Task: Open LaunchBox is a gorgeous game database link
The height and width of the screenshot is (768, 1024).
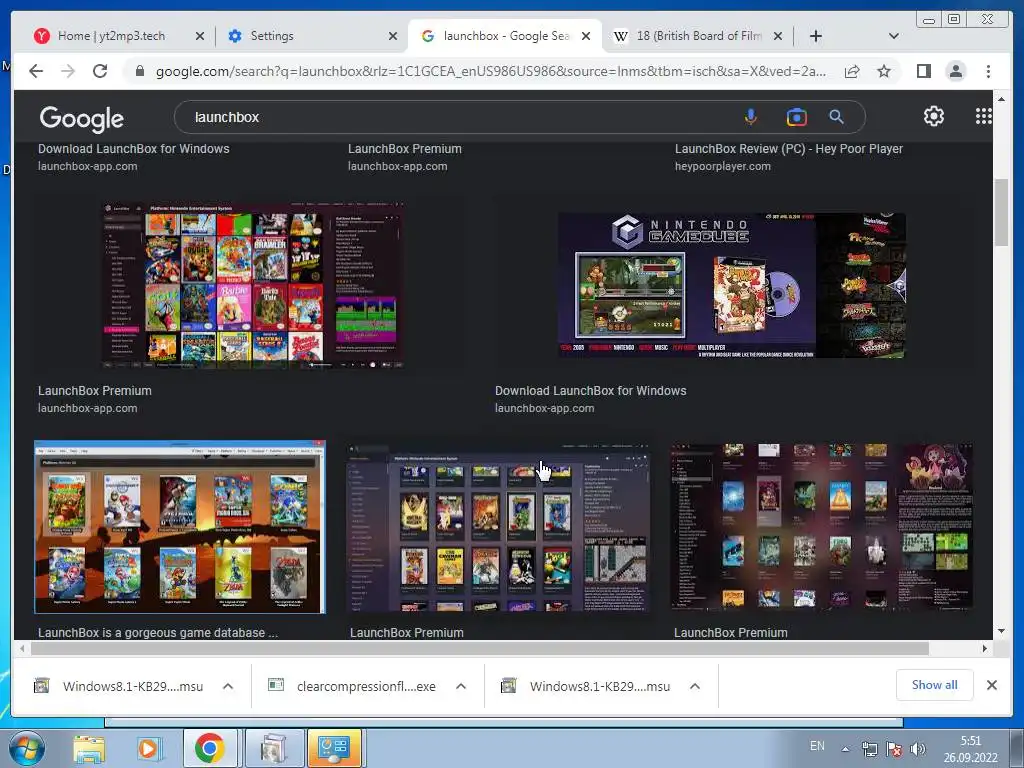Action: click(158, 632)
